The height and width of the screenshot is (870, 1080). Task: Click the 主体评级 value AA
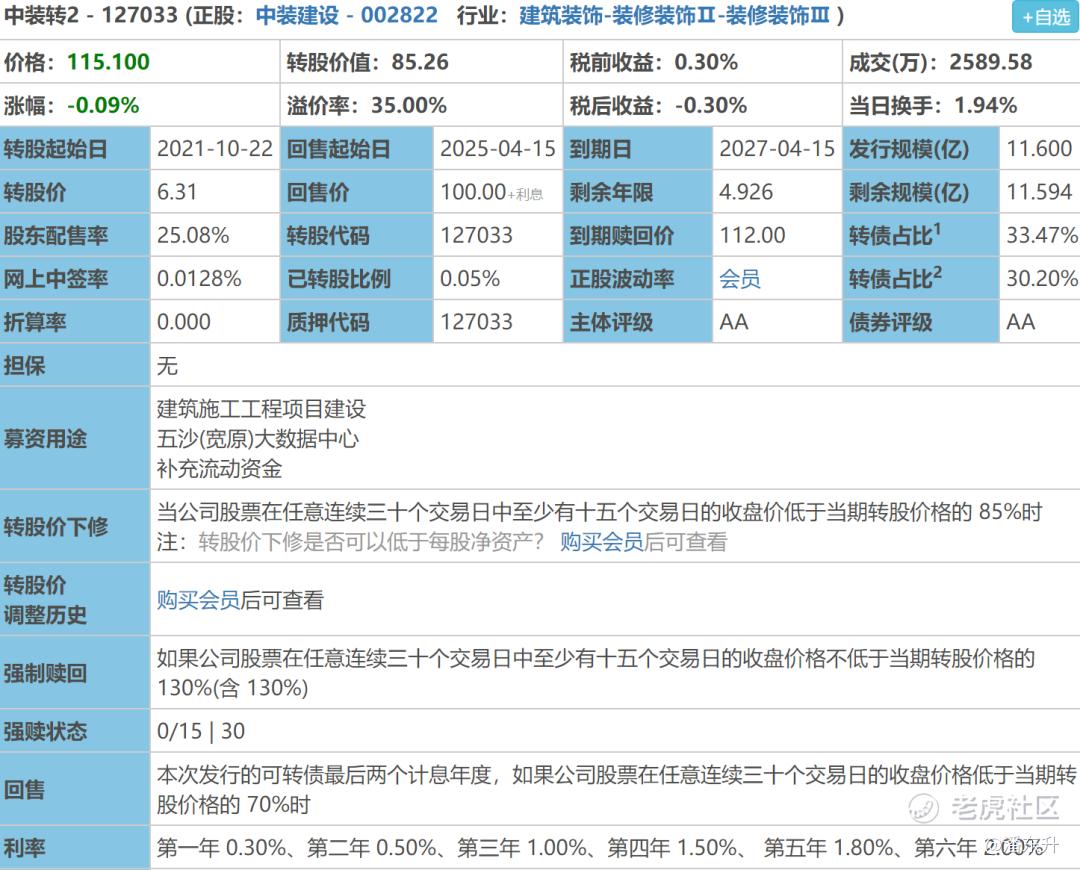pos(734,322)
